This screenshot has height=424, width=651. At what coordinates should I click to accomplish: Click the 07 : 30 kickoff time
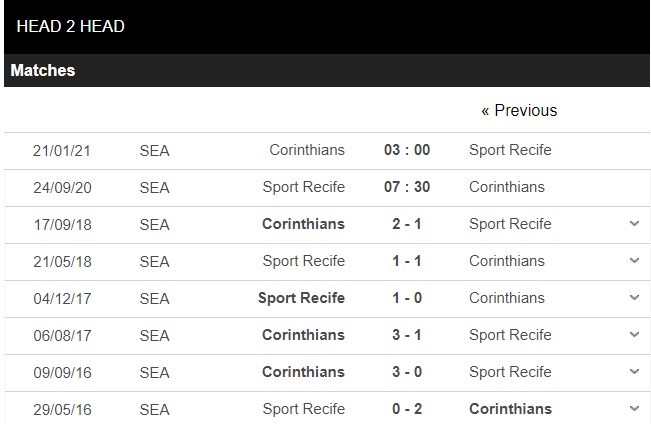tap(407, 187)
